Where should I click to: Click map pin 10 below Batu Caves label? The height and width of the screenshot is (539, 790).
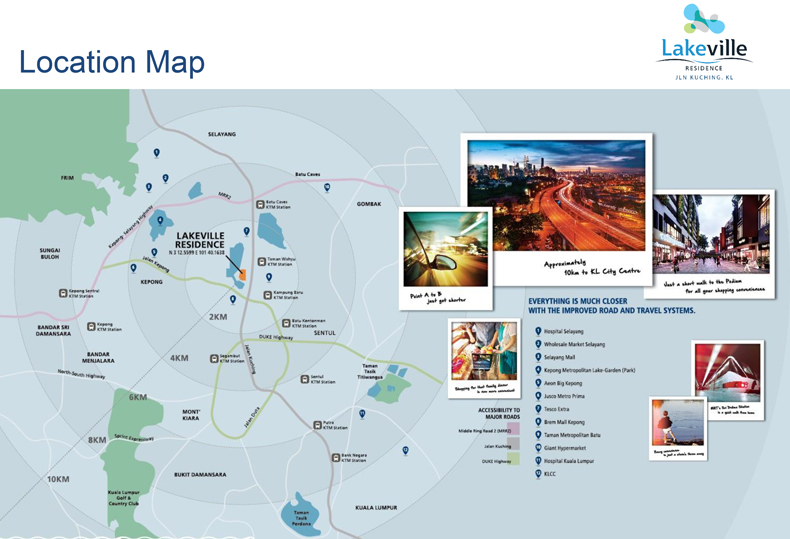[327, 188]
